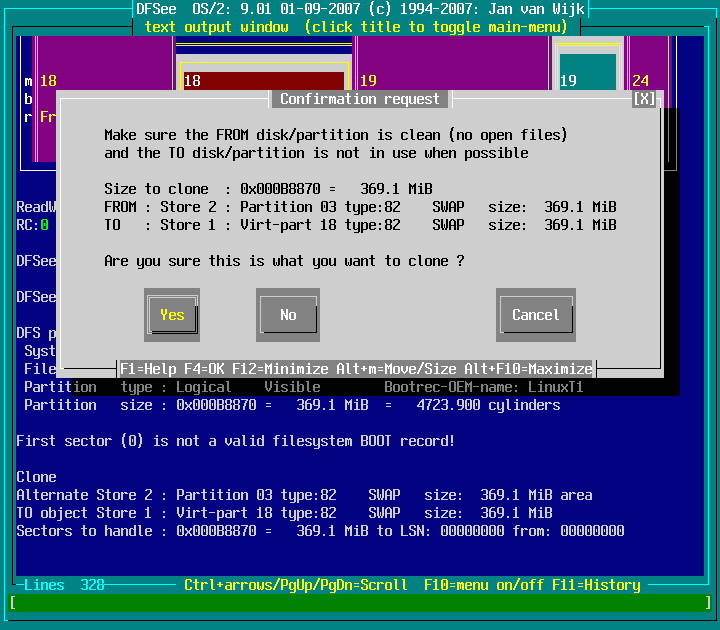The height and width of the screenshot is (630, 720).
Task: Confirm the clone with the Yes button
Action: 172,315
